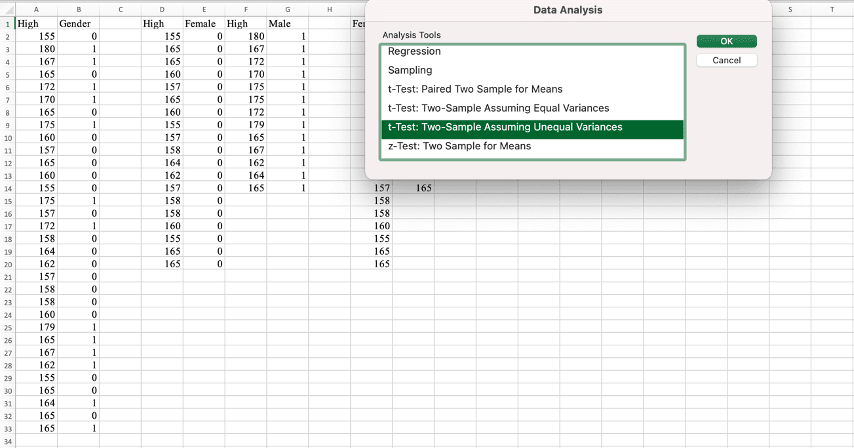Select the Male header cell in G1
The image size is (854, 448).
click(x=287, y=22)
